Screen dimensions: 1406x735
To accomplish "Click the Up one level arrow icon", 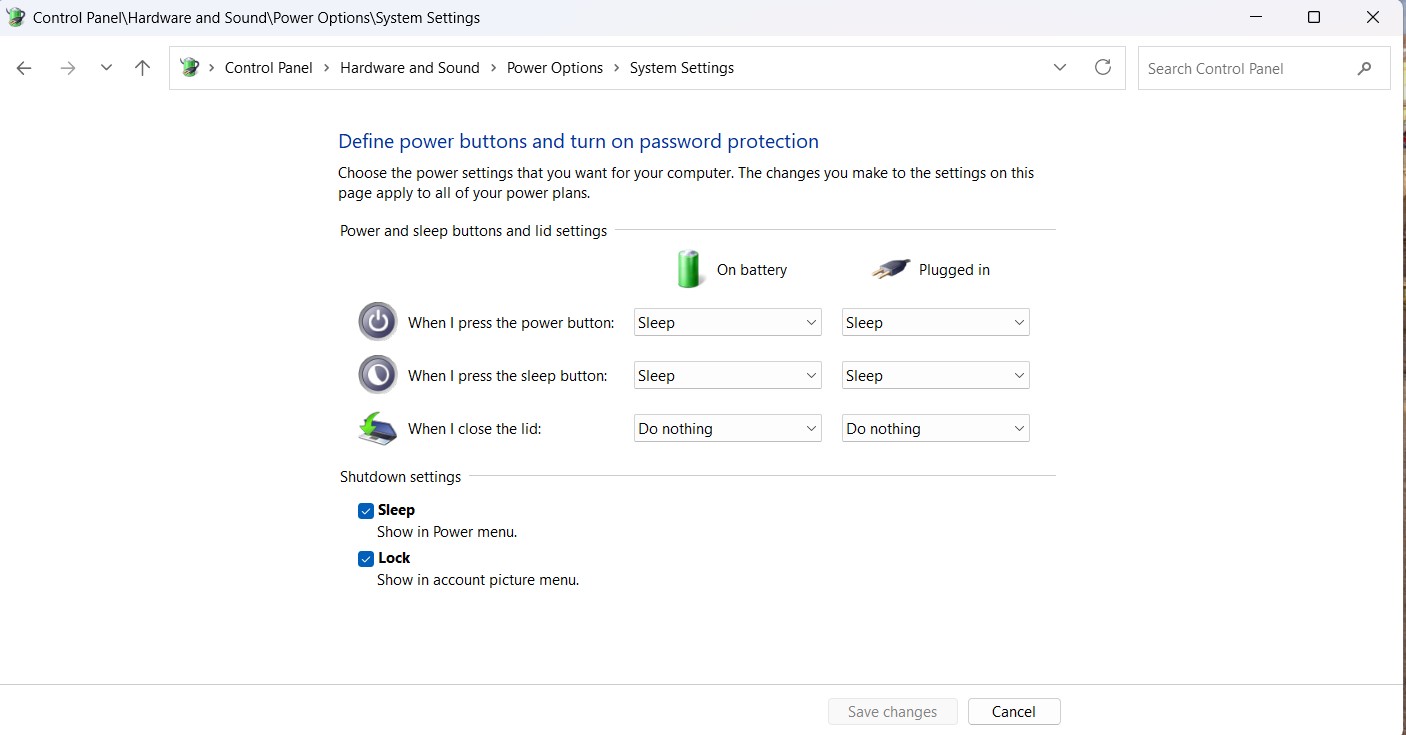I will click(x=142, y=68).
